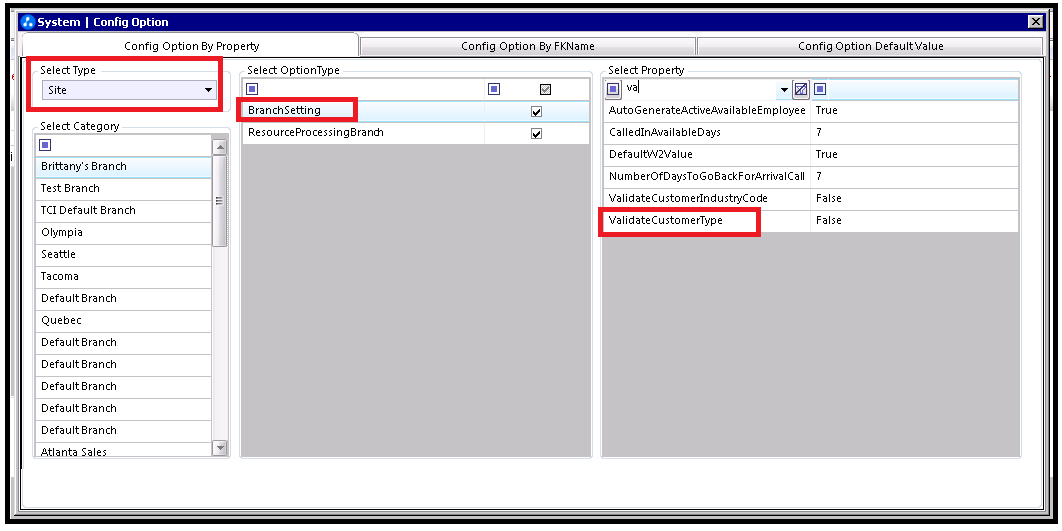Select Quebec category
Image resolution: width=1062 pixels, height=531 pixels.
coord(123,320)
